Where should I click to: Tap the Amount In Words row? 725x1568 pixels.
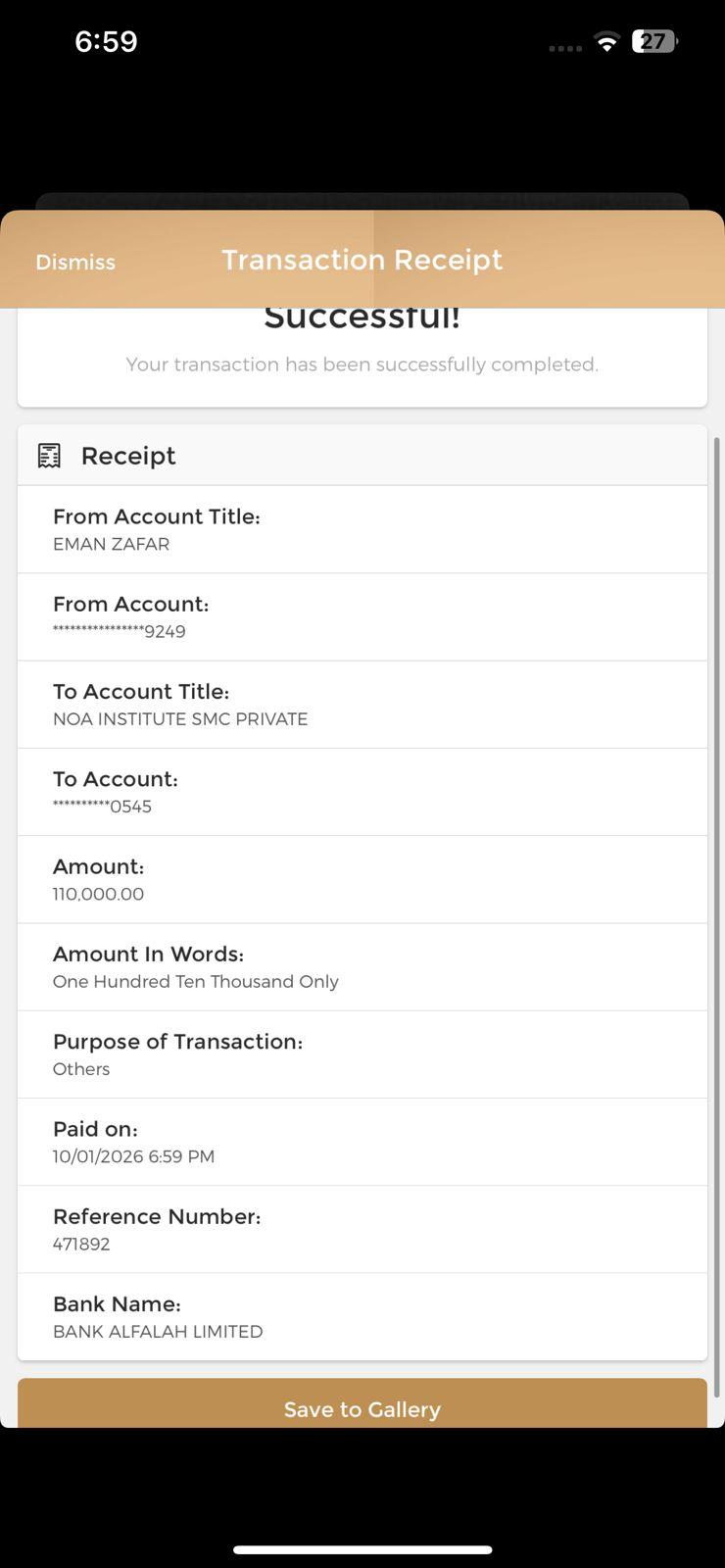pos(362,967)
